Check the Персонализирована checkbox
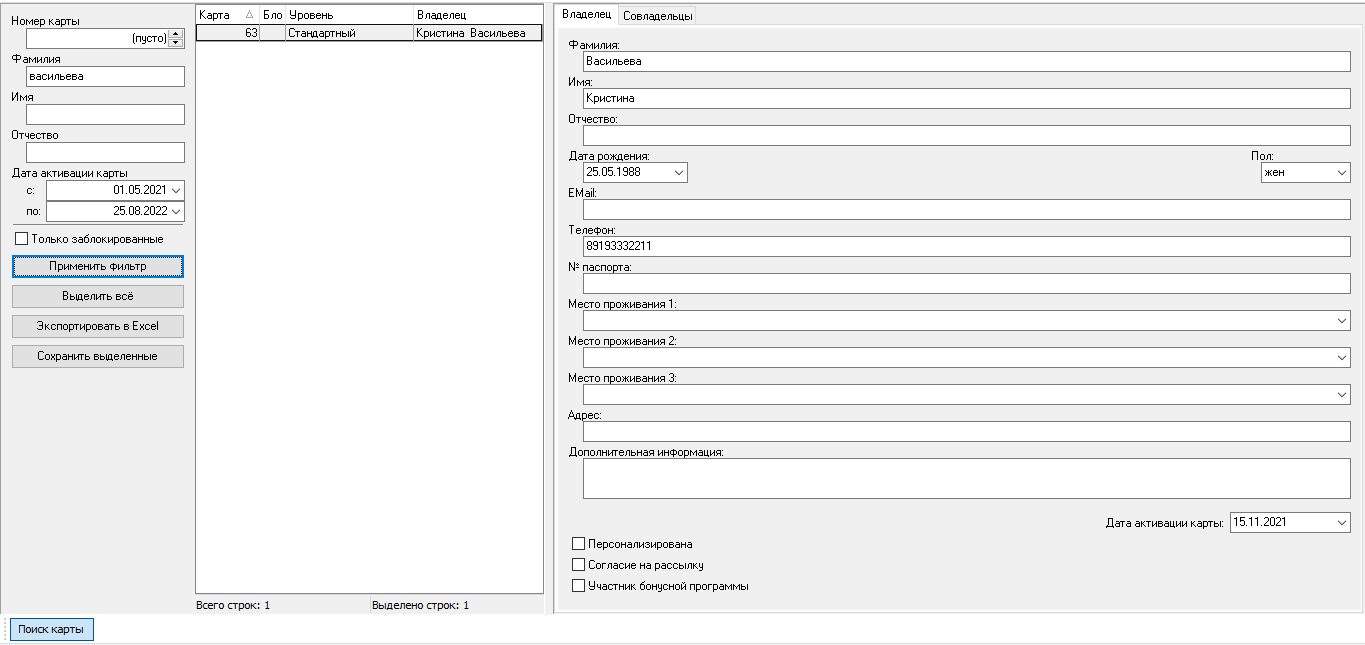The image size is (1365, 645). tap(578, 544)
